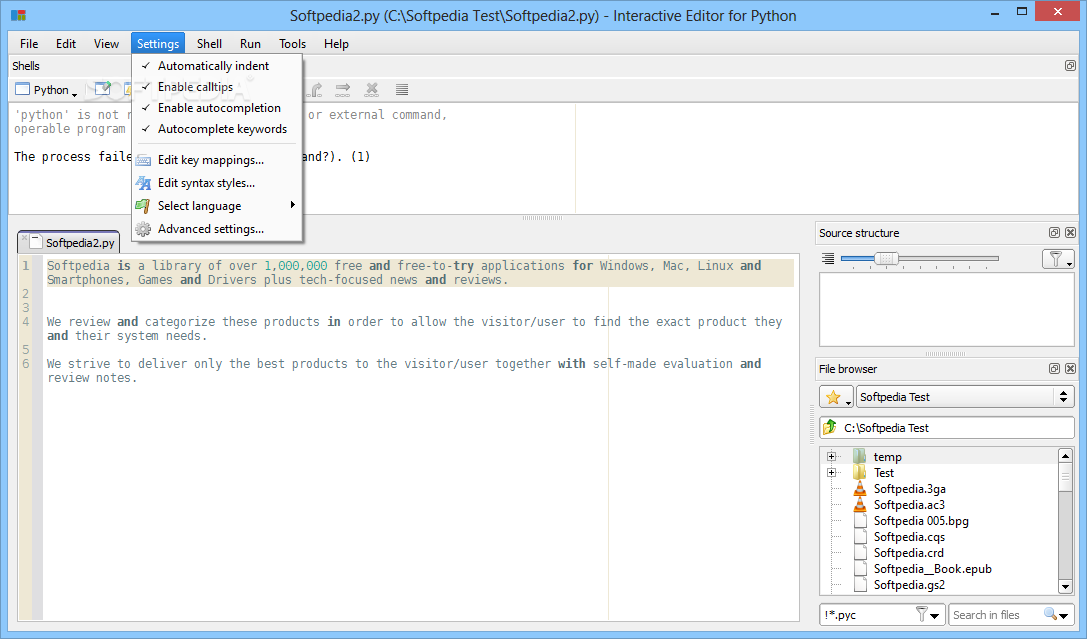Click the shell output line 'The process faile'
1087x639 pixels.
(73, 157)
